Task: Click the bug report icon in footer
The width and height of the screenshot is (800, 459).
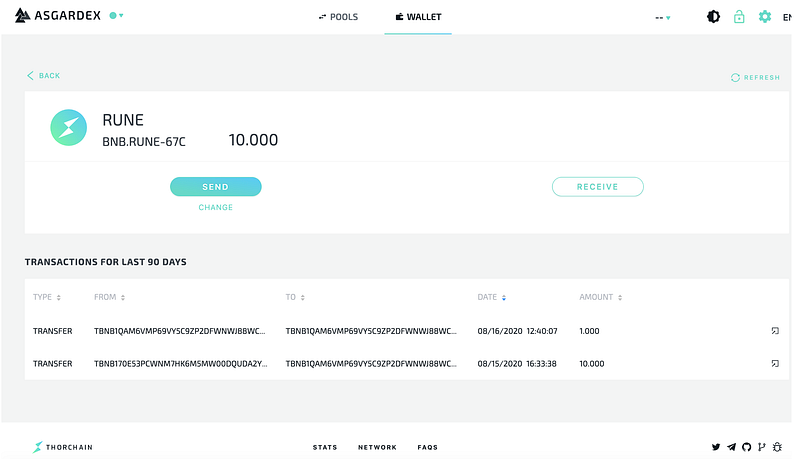Action: [777, 447]
